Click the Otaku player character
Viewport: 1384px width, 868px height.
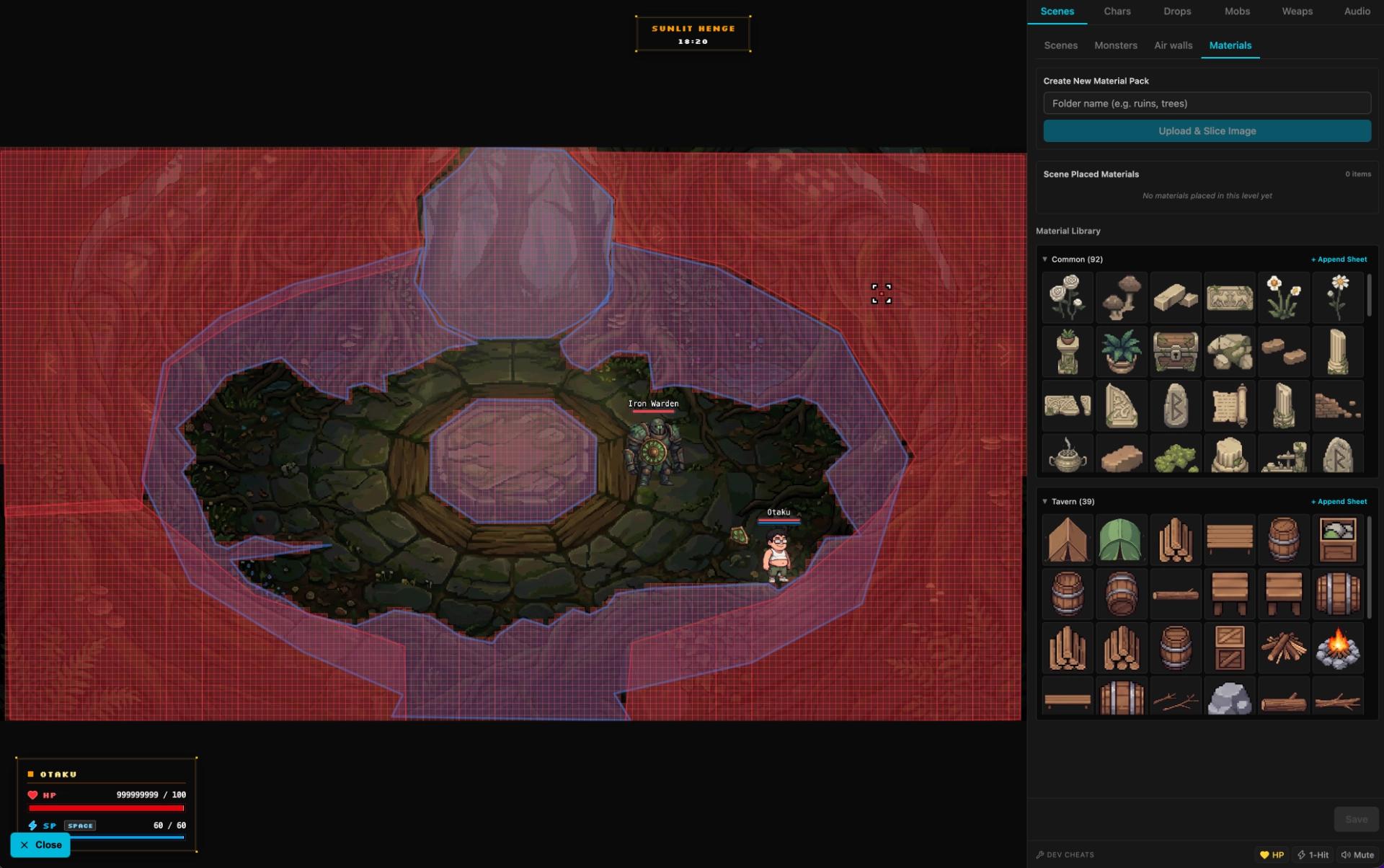777,555
